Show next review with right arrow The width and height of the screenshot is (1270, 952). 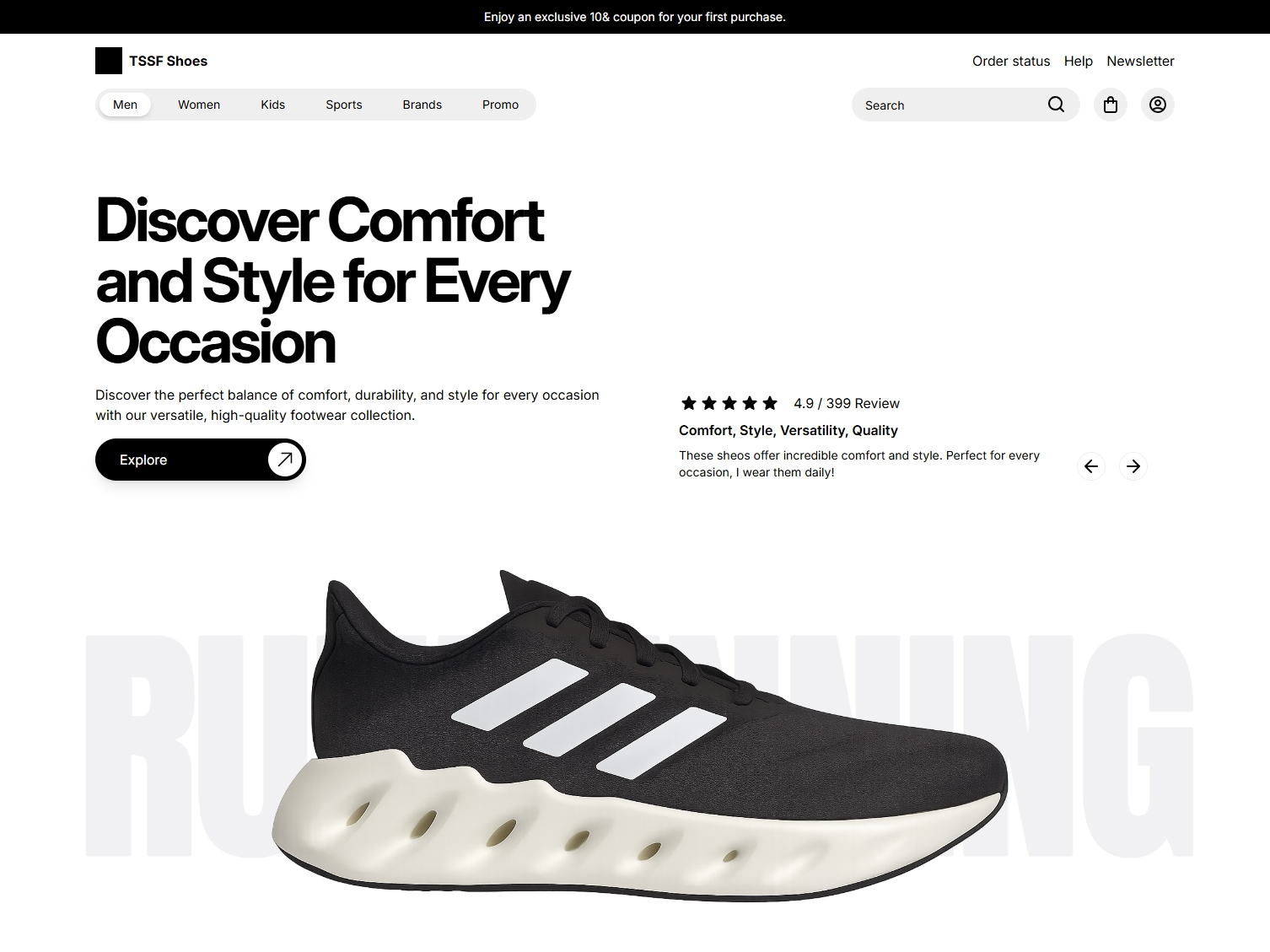[1133, 466]
